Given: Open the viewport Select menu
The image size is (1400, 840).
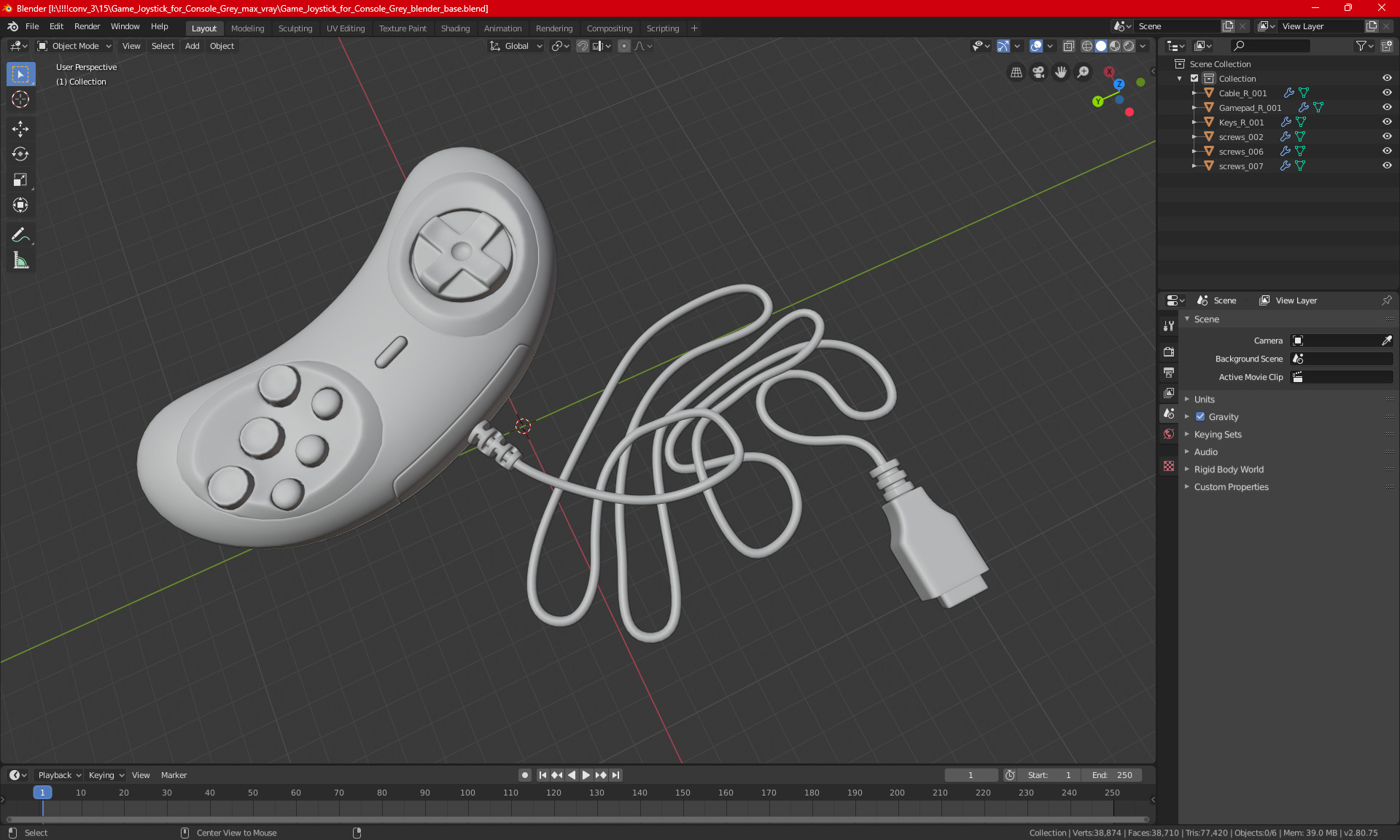Looking at the screenshot, I should coord(163,46).
